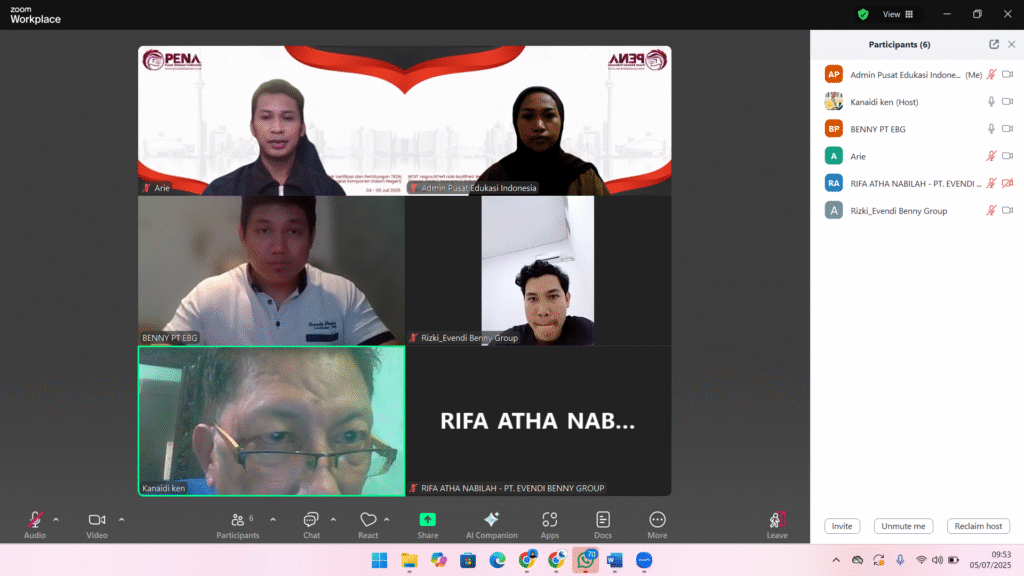Click Rizki_Evendi muted microphone icon
This screenshot has height=576, width=1024.
pos(991,210)
